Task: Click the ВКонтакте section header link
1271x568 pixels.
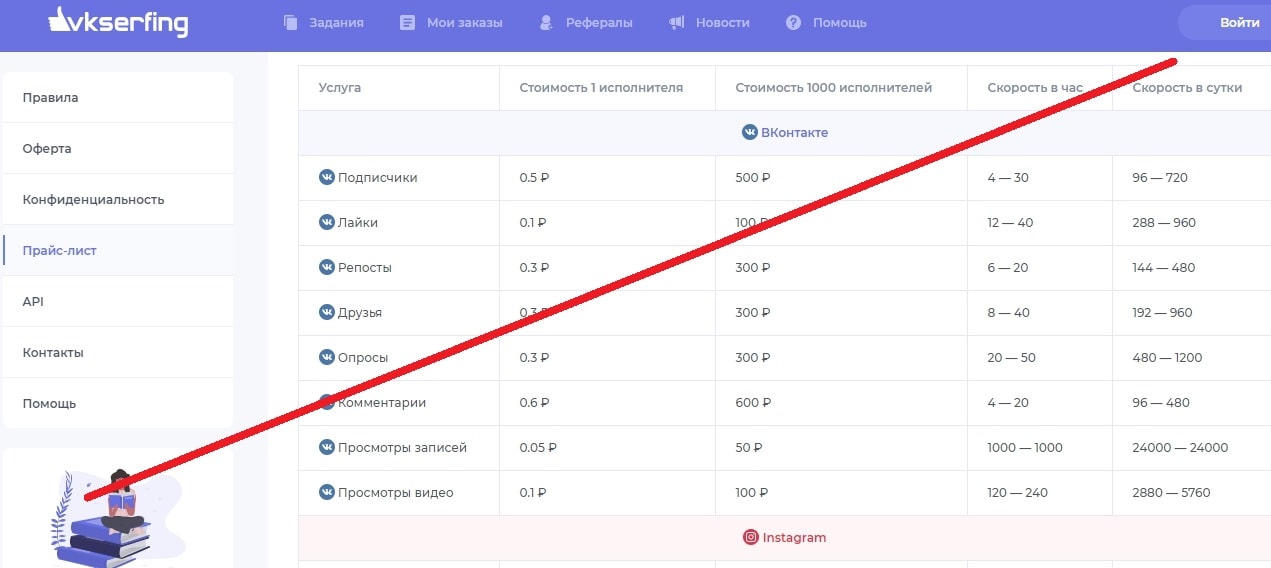Action: pyautogui.click(x=794, y=132)
